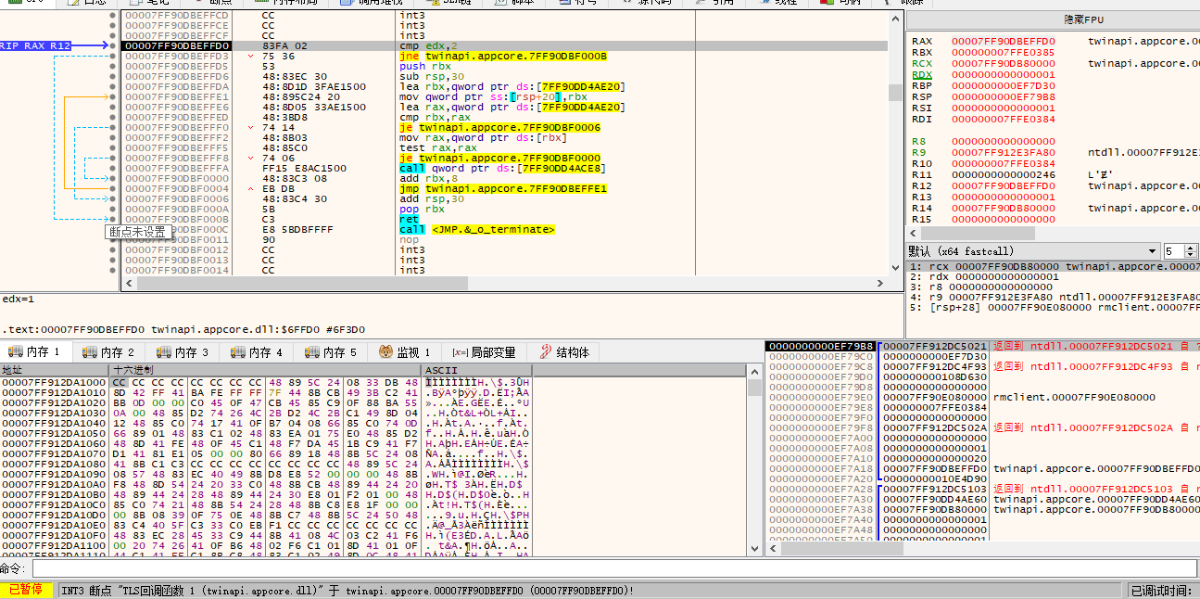The width and height of the screenshot is (1200, 599).
Task: Select argument 1: rcx in call arguments
Action: point(1055,267)
